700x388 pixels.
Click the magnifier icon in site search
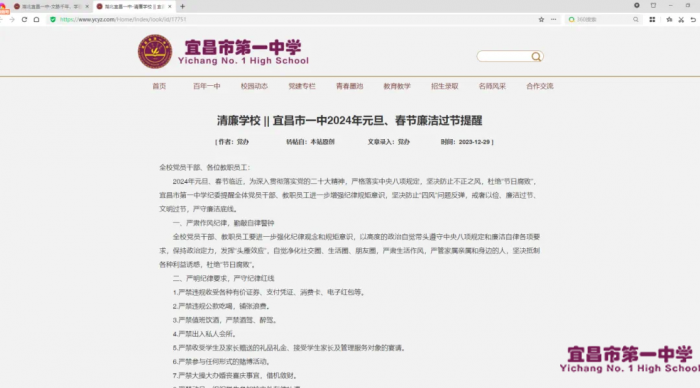tap(536, 57)
